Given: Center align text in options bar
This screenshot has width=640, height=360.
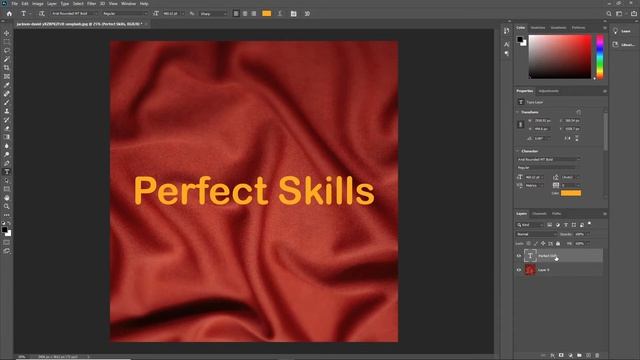Looking at the screenshot, I should click(x=245, y=13).
